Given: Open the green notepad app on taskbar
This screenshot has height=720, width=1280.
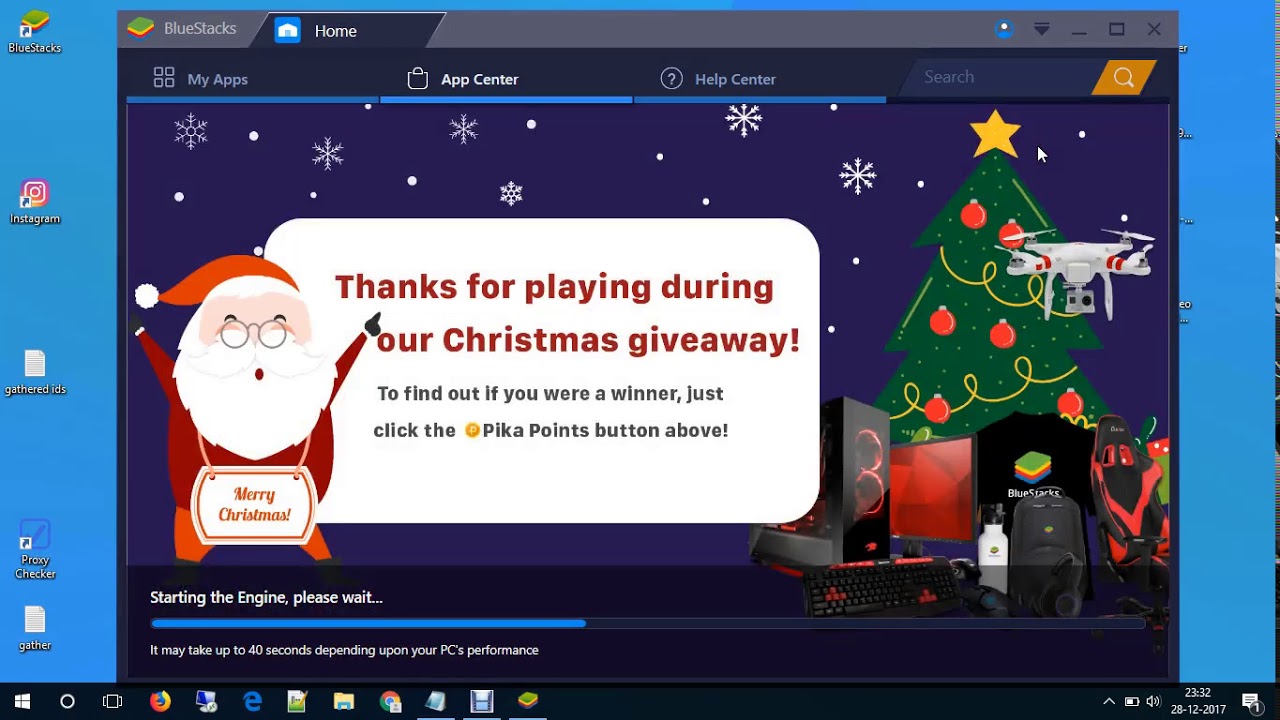Looking at the screenshot, I should coord(297,701).
